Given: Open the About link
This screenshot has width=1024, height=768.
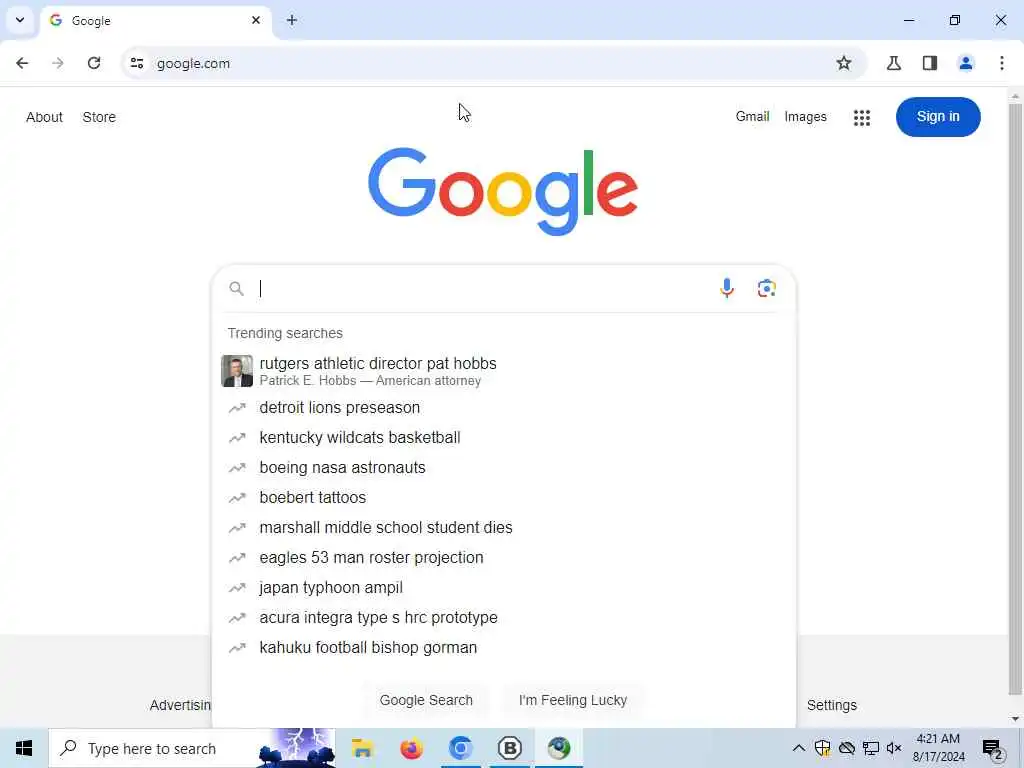Looking at the screenshot, I should 44,118.
